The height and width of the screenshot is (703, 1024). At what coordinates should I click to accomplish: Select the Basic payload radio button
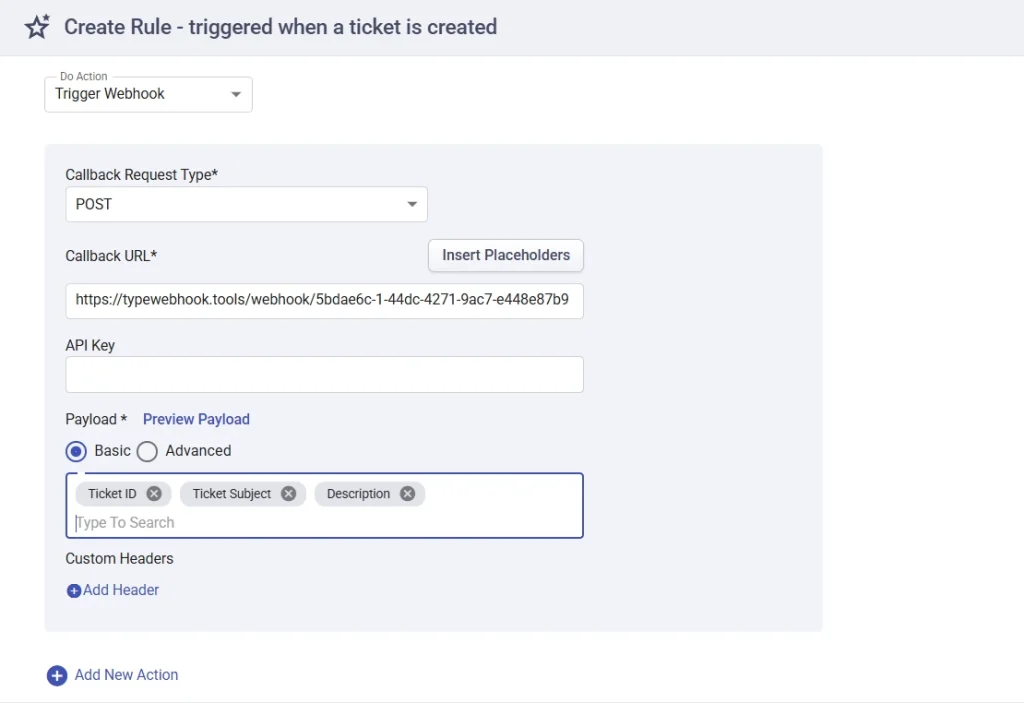(77, 451)
